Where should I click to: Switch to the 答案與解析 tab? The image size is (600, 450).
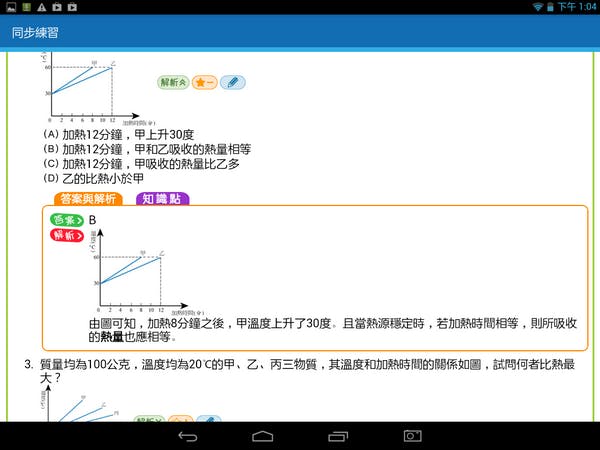pyautogui.click(x=88, y=199)
